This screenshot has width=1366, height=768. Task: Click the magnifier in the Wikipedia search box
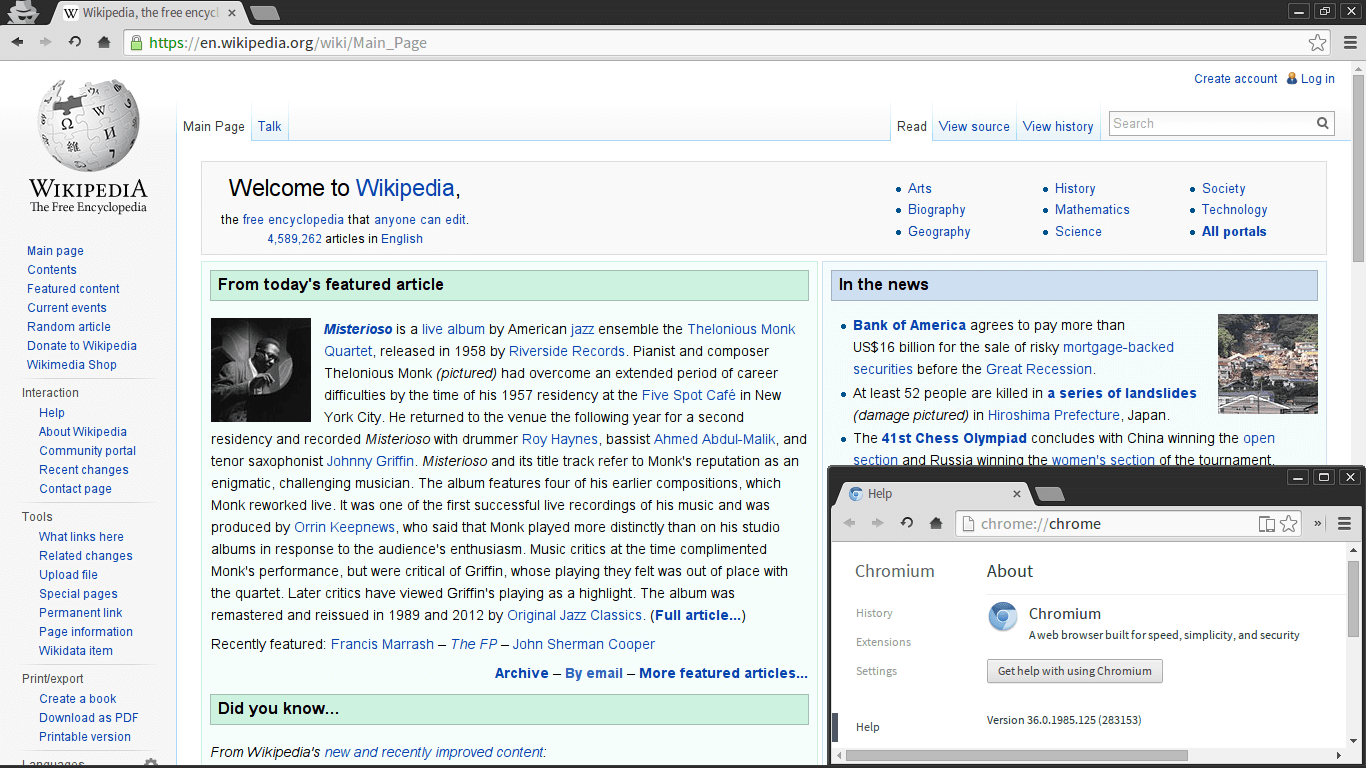[x=1323, y=124]
